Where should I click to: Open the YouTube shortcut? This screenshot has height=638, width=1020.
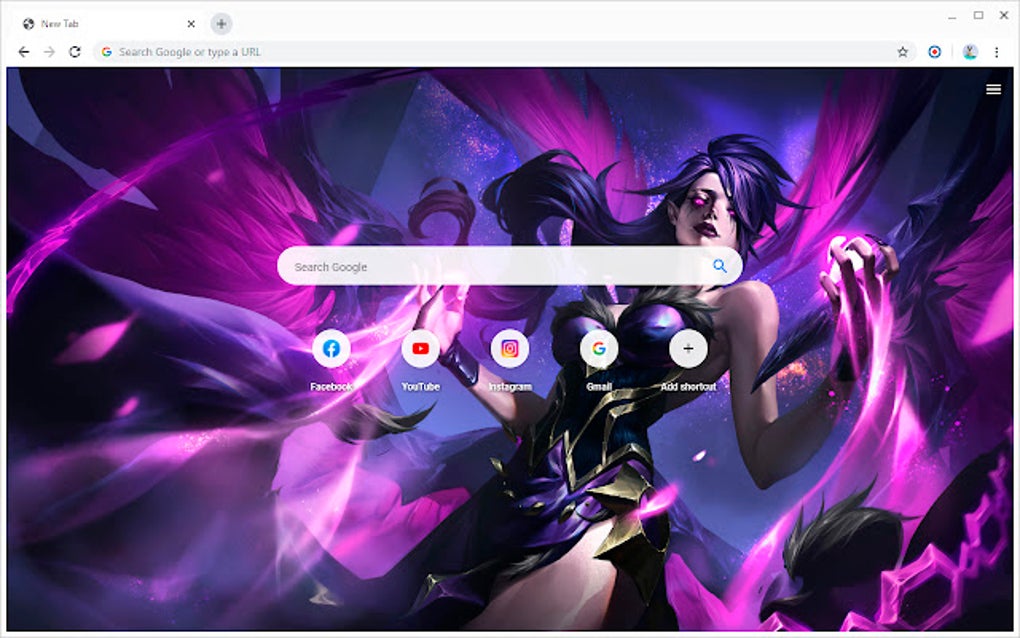click(420, 349)
